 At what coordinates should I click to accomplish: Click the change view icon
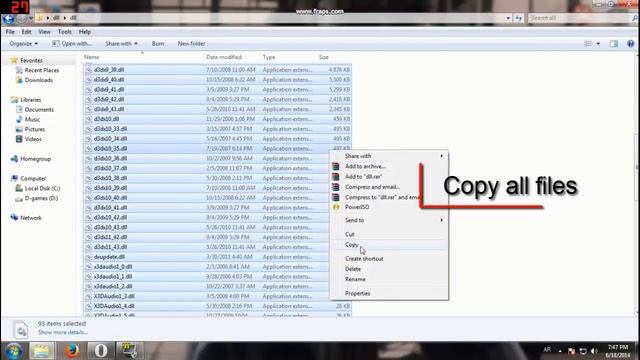click(588, 44)
